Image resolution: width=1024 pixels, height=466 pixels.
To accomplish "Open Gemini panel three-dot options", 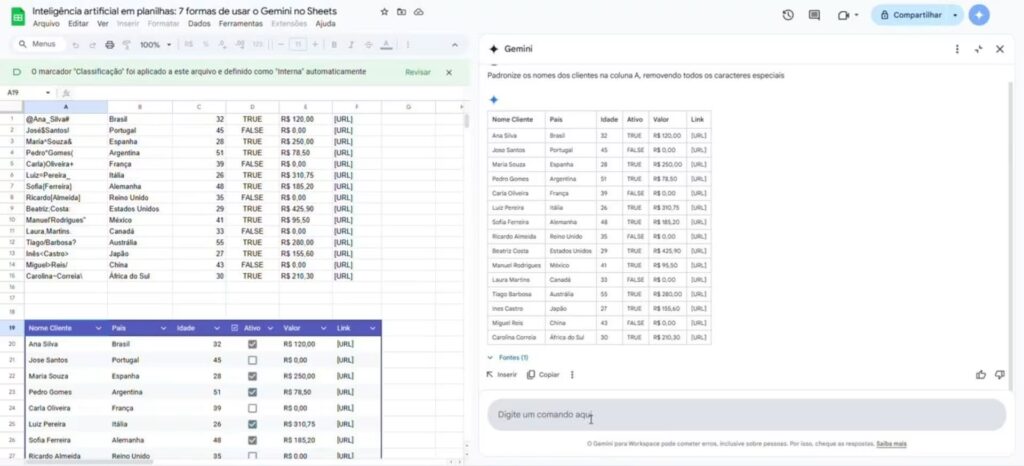I will coord(957,49).
